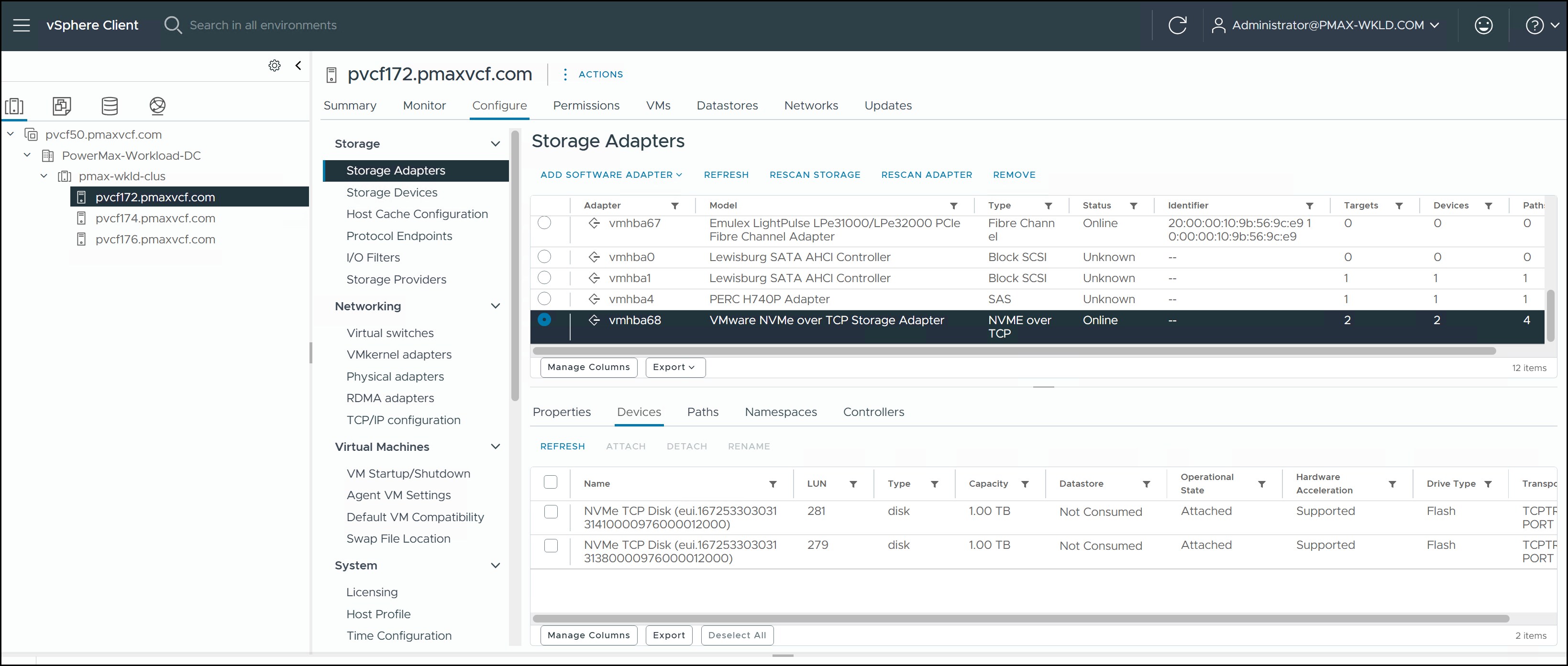Image resolution: width=1568 pixels, height=666 pixels.
Task: Open the adapters table Export dropdown
Action: [675, 367]
